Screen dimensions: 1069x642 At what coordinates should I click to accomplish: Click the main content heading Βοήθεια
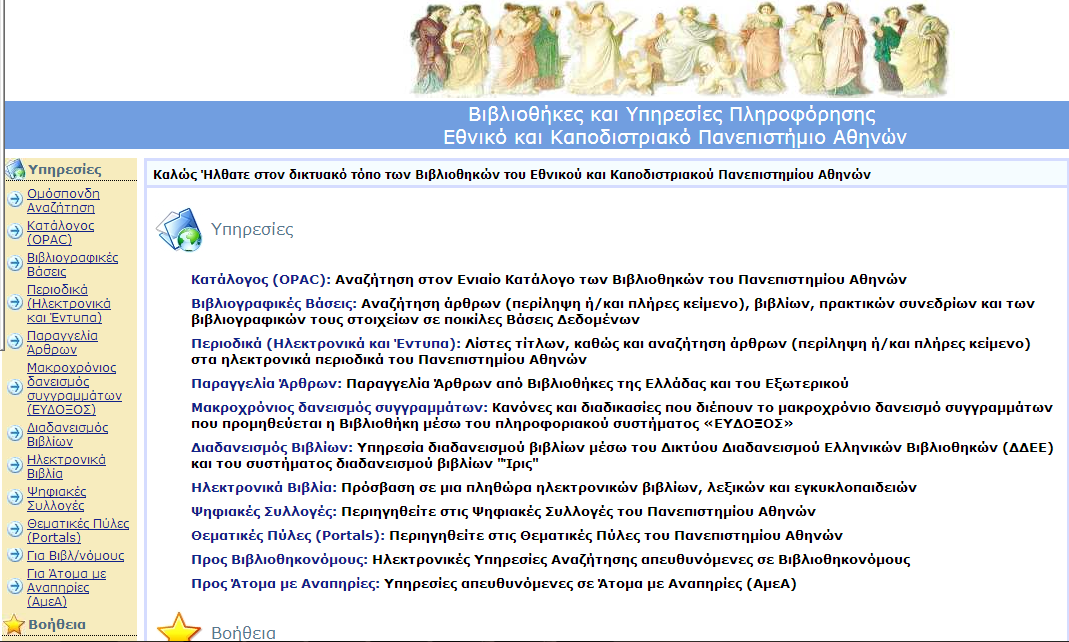[243, 633]
